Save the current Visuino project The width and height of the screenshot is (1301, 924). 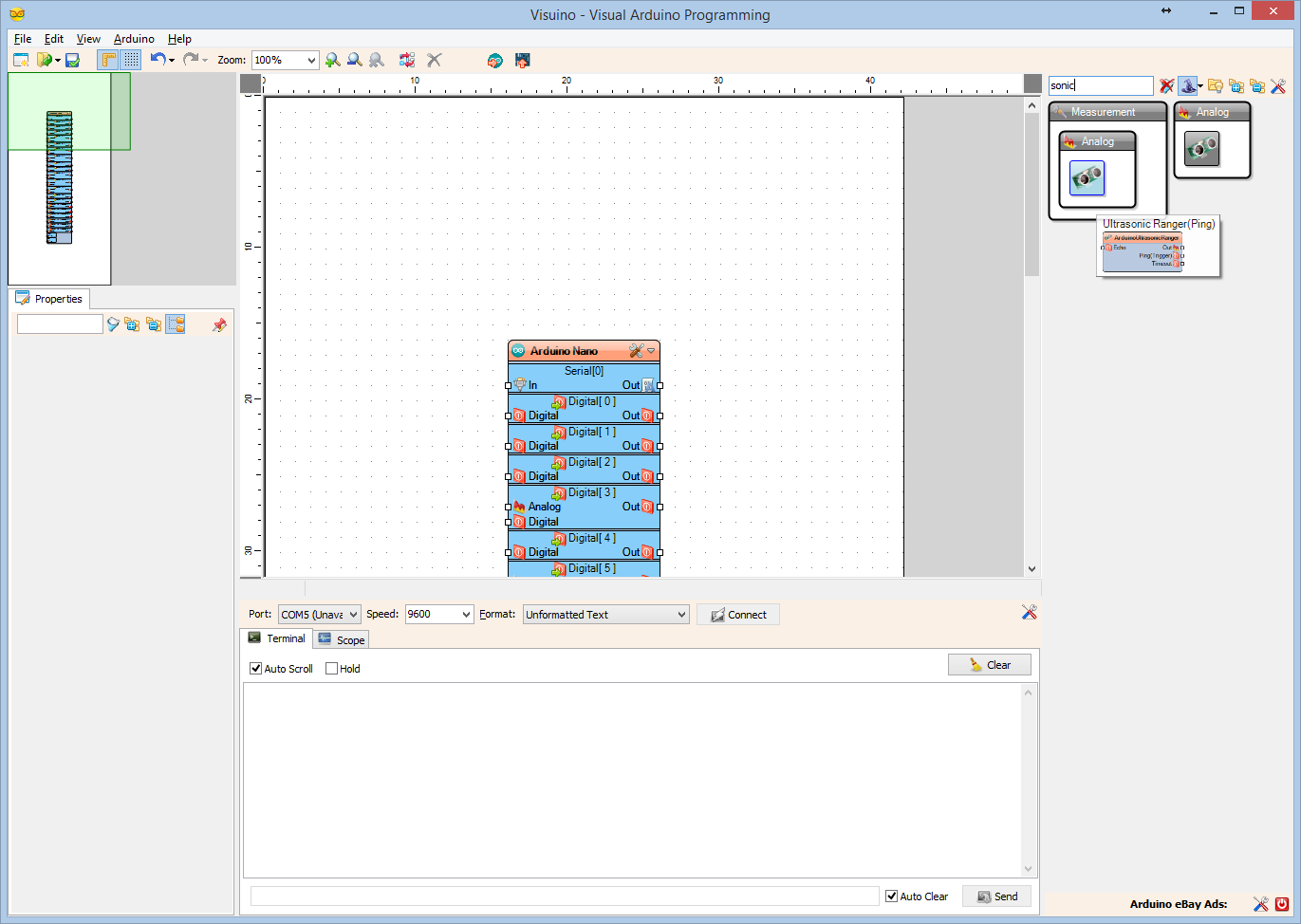(x=71, y=60)
